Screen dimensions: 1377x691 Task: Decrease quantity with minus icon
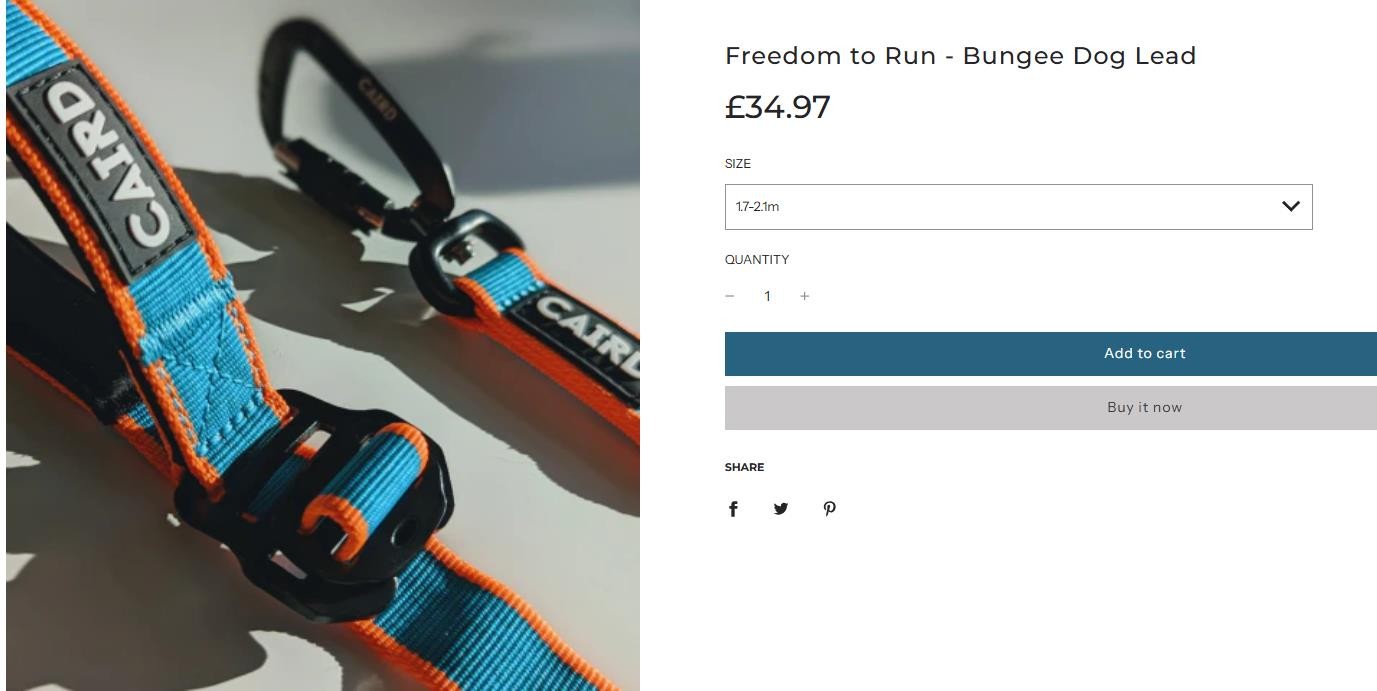[730, 296]
